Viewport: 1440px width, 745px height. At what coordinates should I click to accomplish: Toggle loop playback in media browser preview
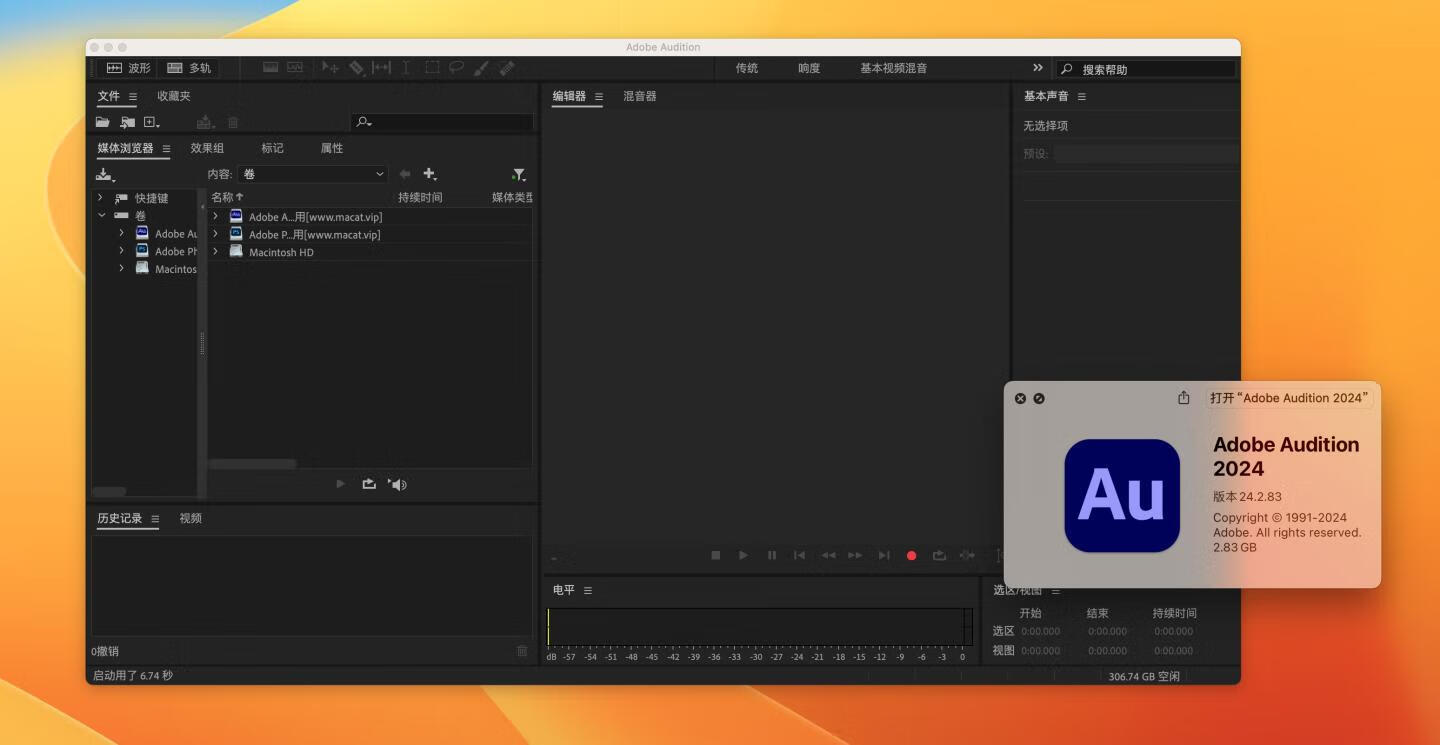coord(369,484)
